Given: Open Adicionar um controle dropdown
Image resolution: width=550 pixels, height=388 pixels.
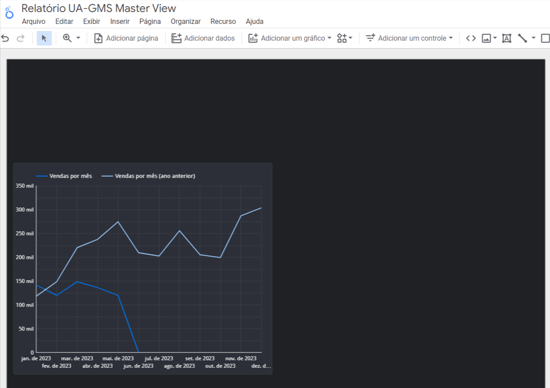Looking at the screenshot, I should tap(409, 38).
